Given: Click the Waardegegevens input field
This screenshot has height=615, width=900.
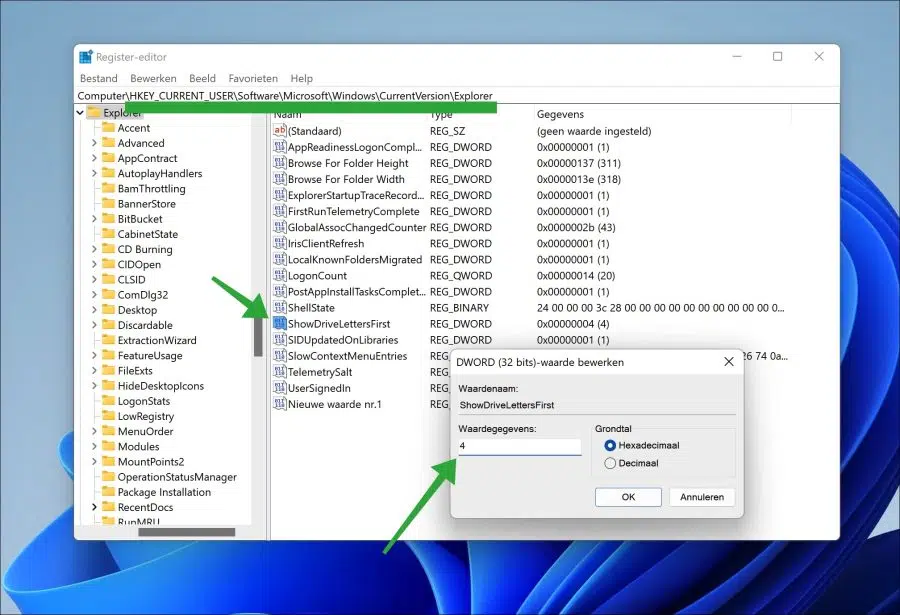Looking at the screenshot, I should [x=519, y=446].
